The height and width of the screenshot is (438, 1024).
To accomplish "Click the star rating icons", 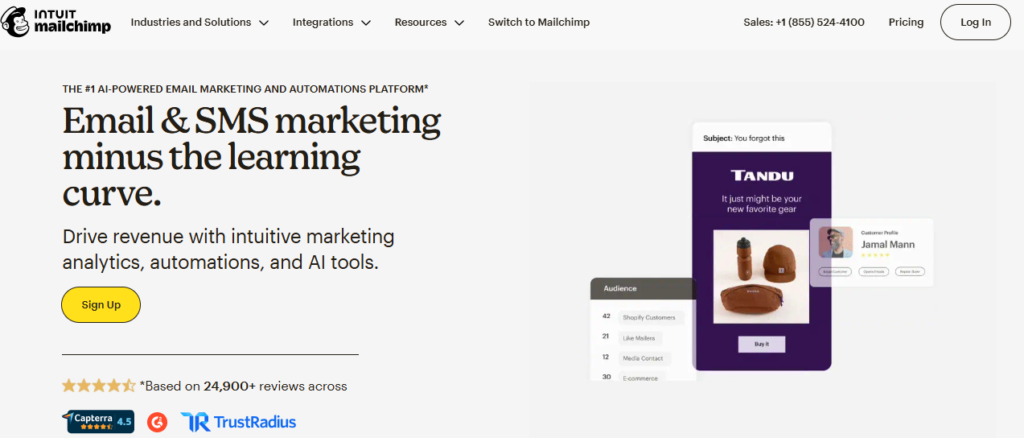I will [x=99, y=386].
